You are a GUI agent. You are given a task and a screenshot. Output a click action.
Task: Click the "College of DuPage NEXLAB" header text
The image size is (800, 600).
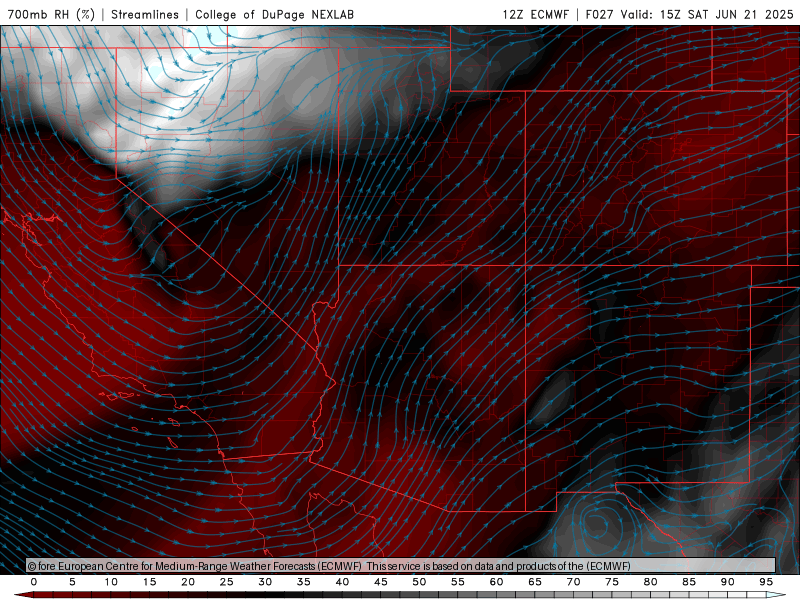coord(274,14)
